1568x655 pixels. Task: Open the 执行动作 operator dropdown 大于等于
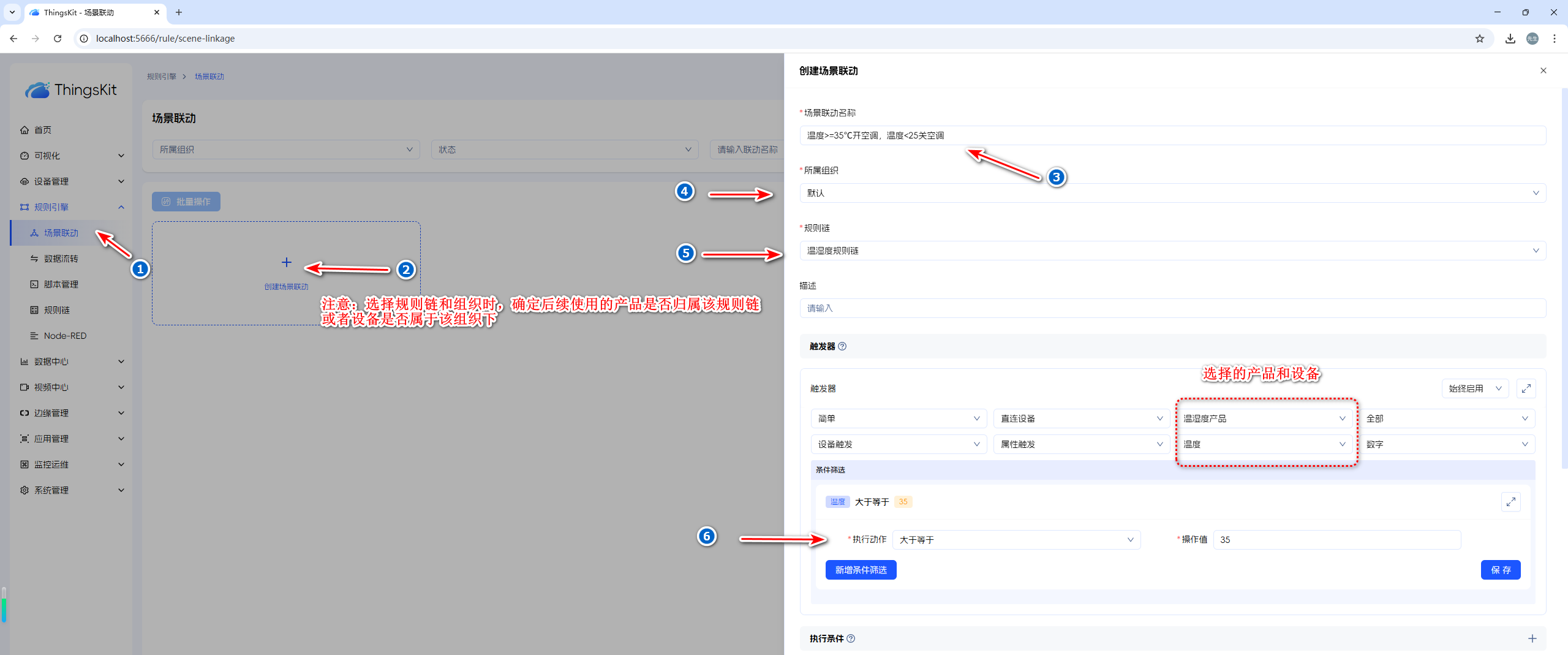pyautogui.click(x=1016, y=540)
